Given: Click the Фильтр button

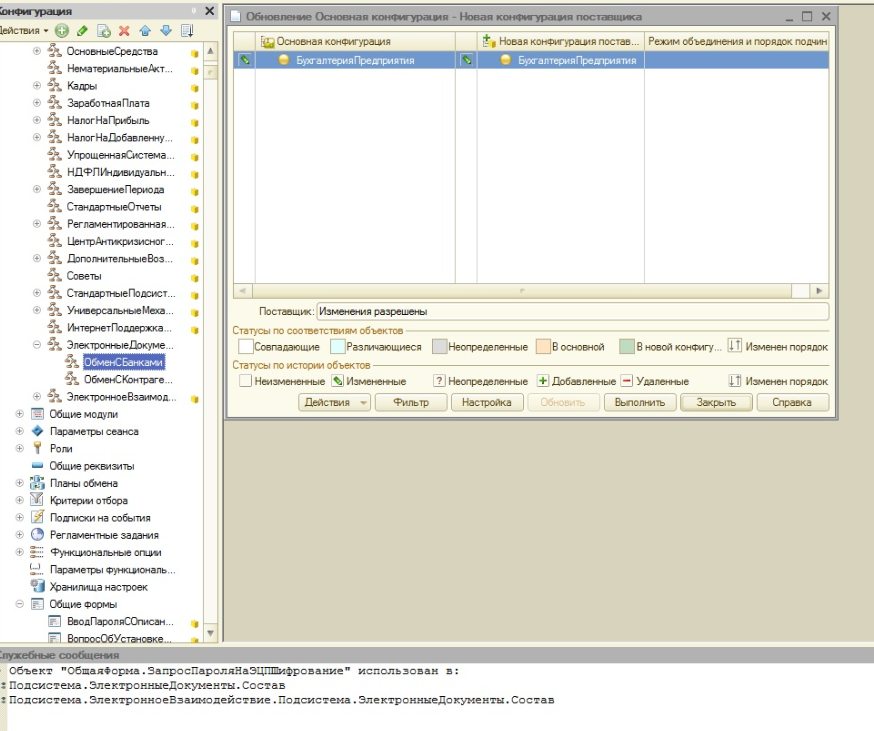Looking at the screenshot, I should (x=411, y=402).
